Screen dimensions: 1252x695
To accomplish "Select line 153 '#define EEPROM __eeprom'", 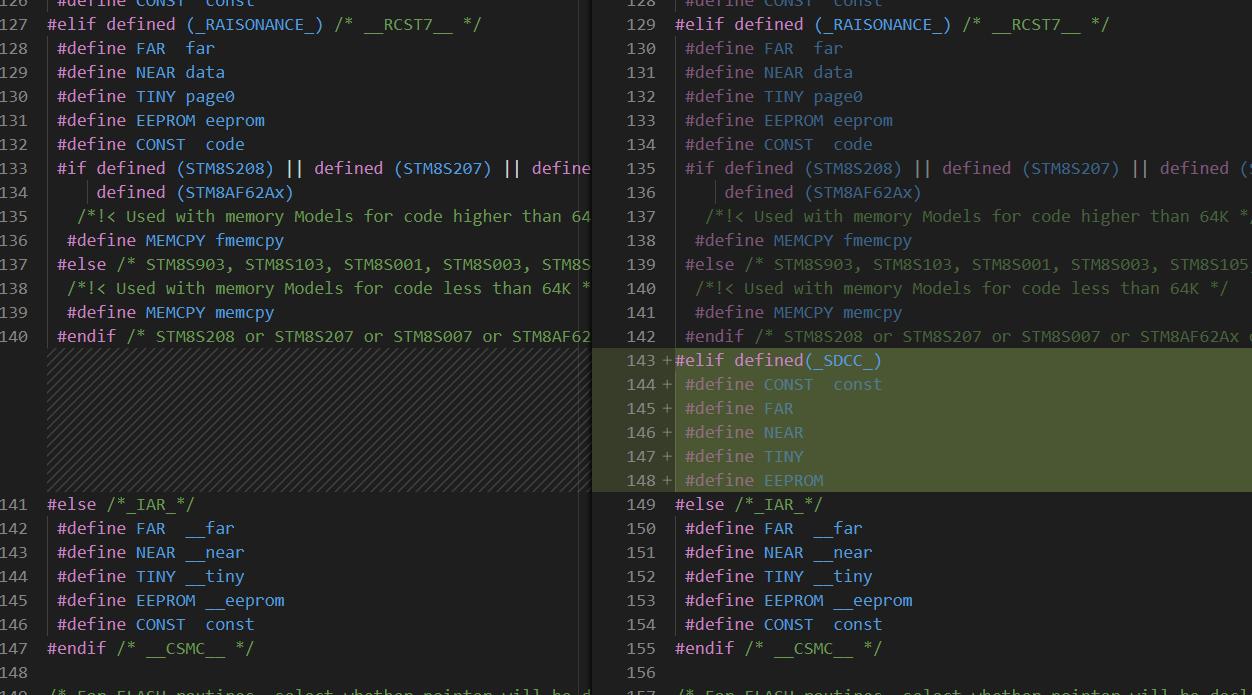I will (799, 600).
